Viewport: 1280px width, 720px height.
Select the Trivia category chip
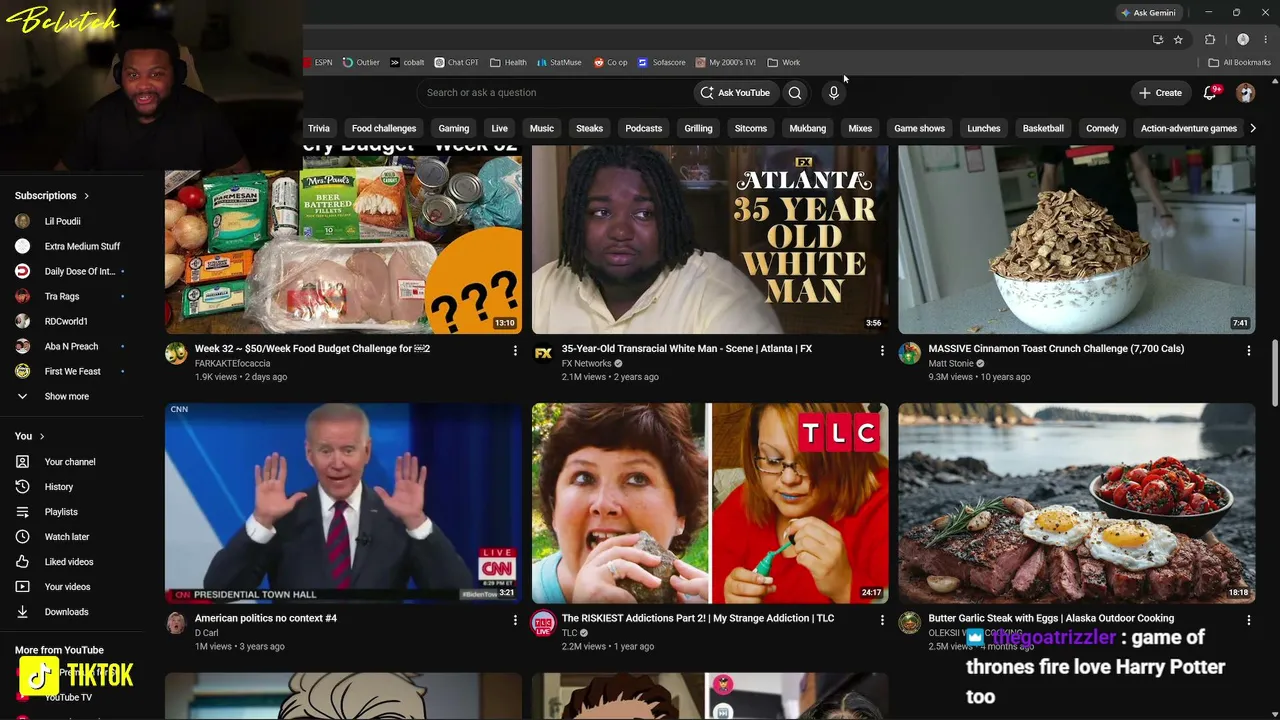319,128
